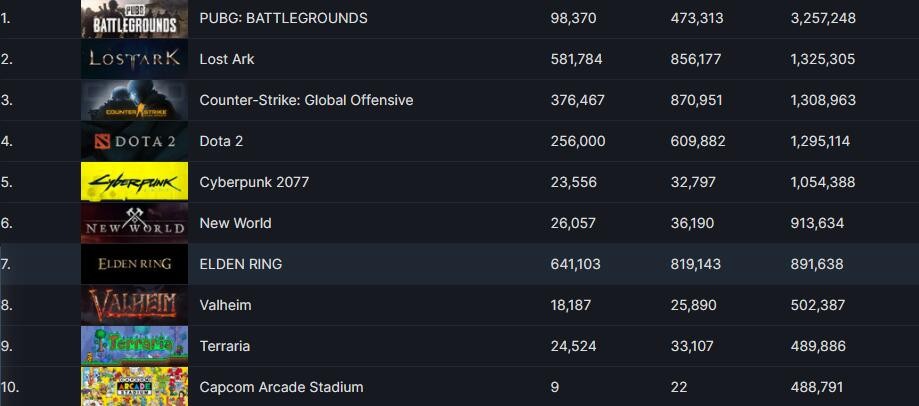Image resolution: width=919 pixels, height=406 pixels.
Task: Click the New World game name
Action: [x=235, y=223]
